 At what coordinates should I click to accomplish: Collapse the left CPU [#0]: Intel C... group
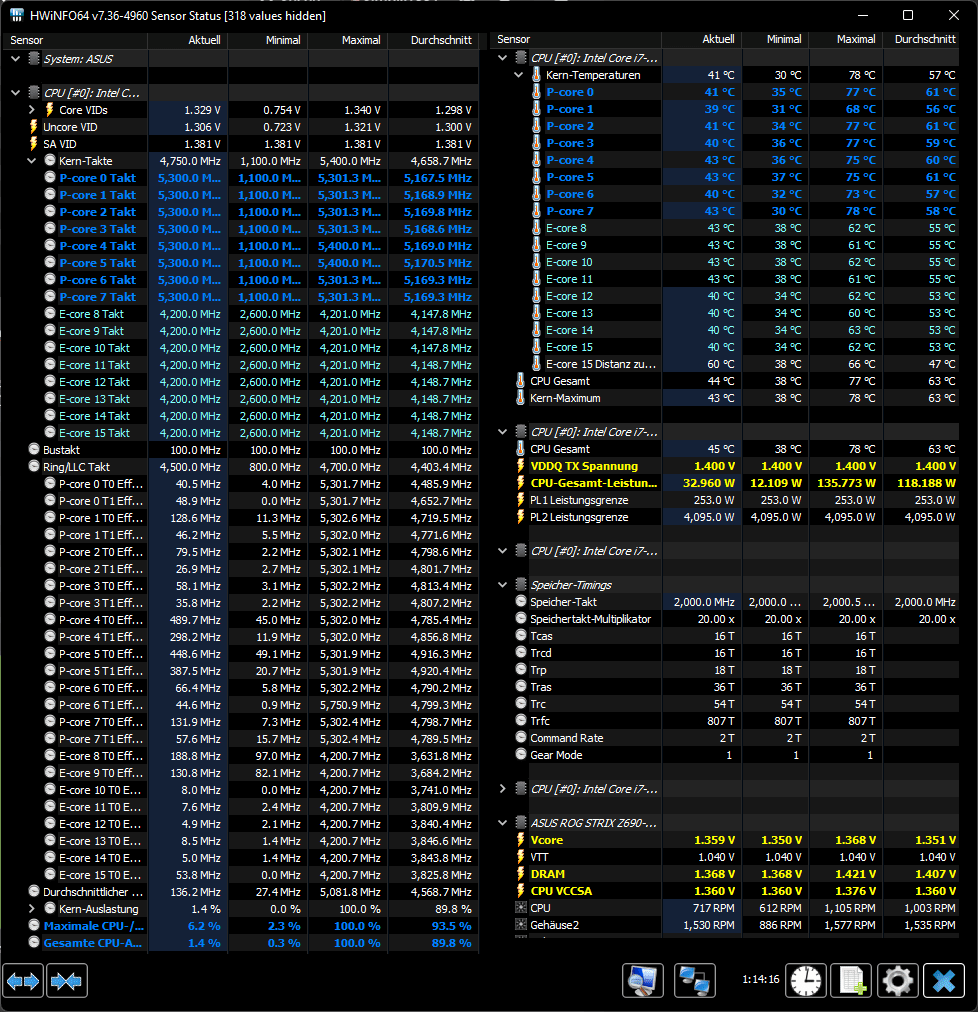coord(15,93)
